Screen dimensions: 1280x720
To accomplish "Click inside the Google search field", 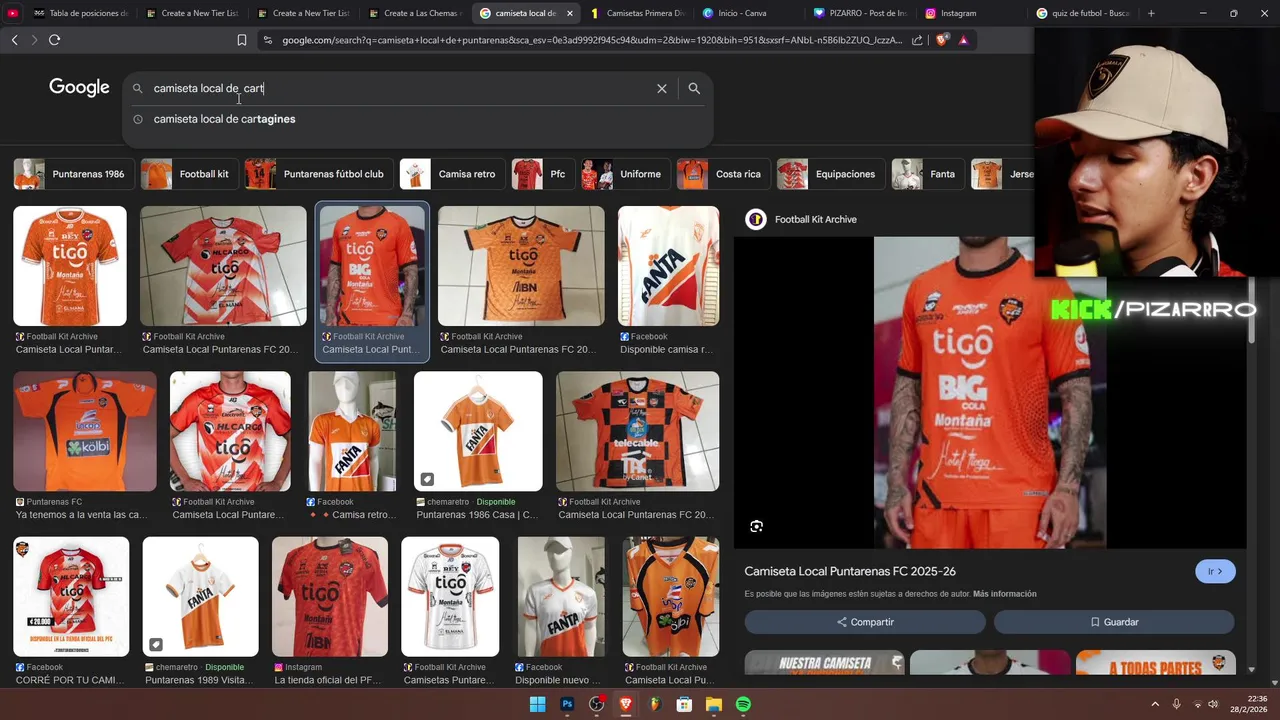I will click(x=400, y=88).
